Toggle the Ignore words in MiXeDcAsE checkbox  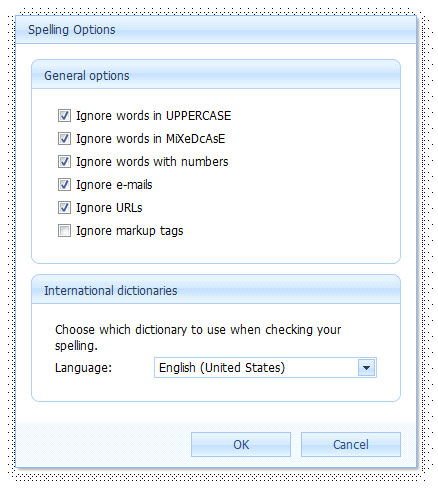(64, 139)
